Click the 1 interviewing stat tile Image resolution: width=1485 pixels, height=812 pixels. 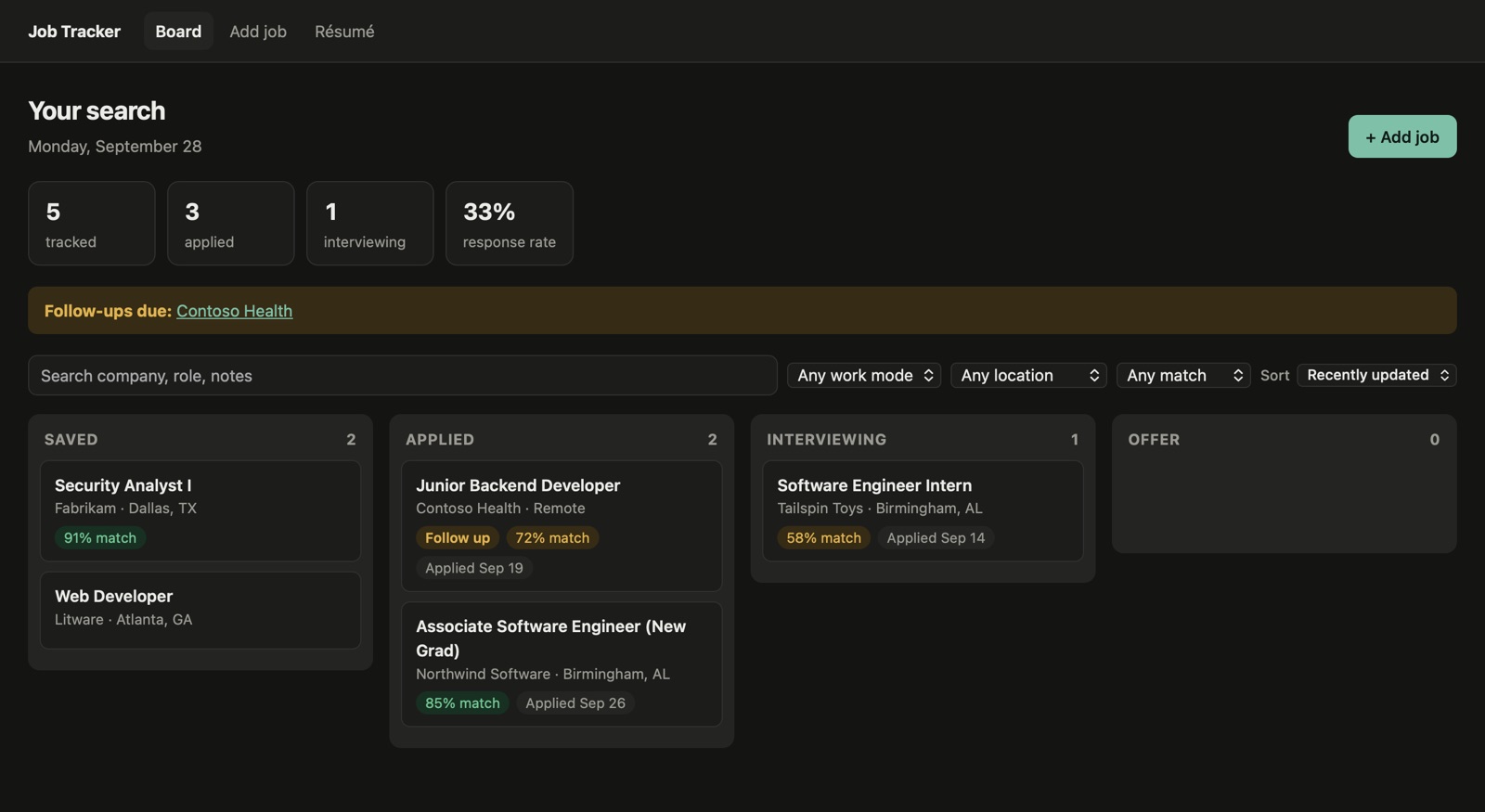click(370, 224)
